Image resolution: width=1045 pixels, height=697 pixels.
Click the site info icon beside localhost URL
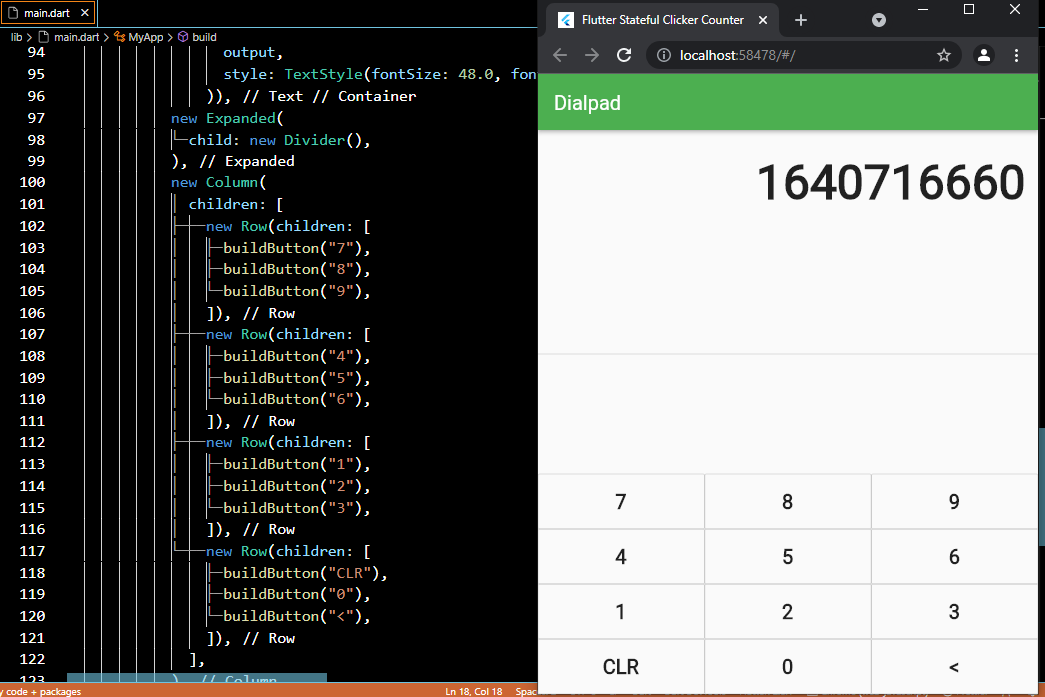[665, 56]
